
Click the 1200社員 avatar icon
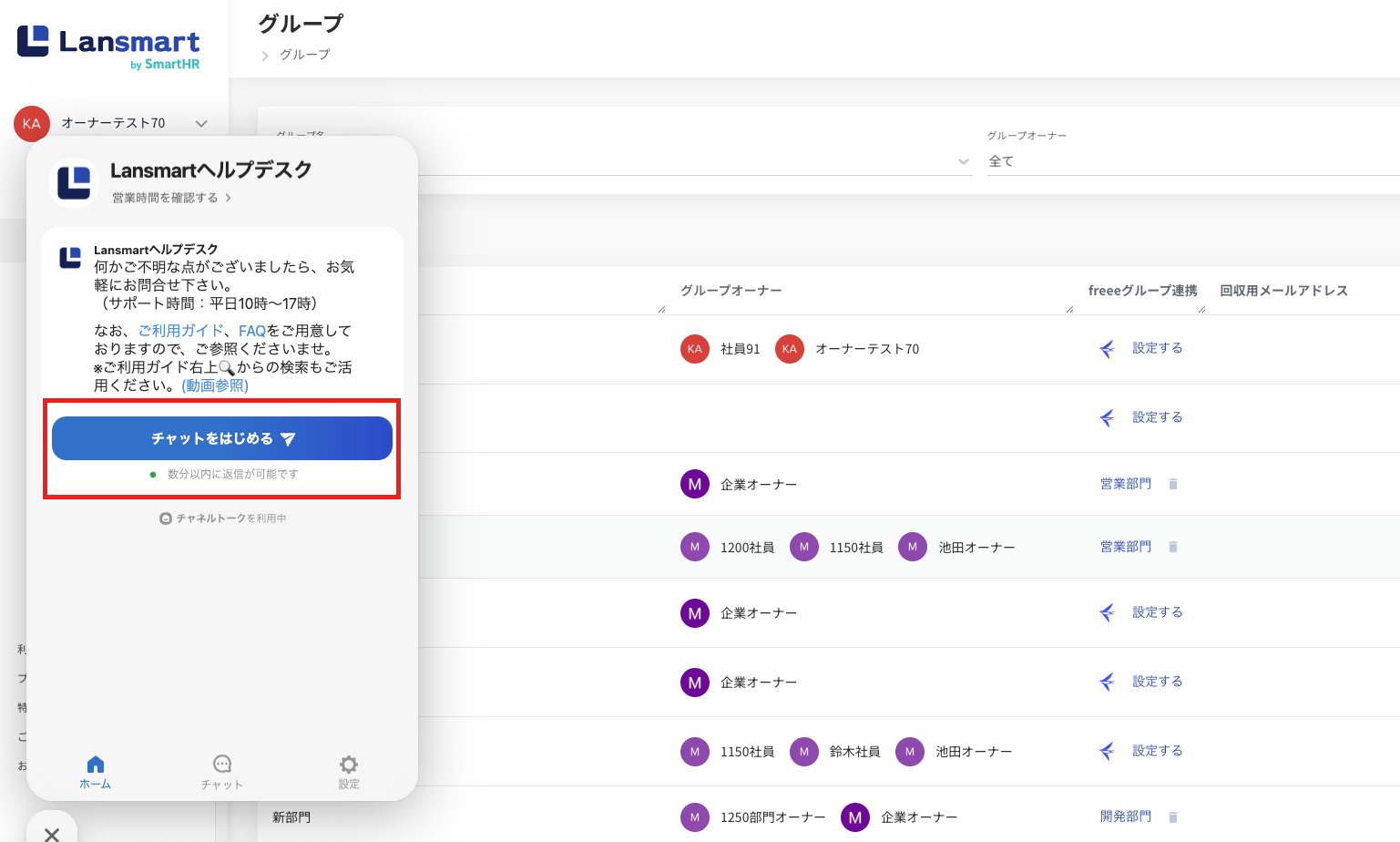point(695,548)
